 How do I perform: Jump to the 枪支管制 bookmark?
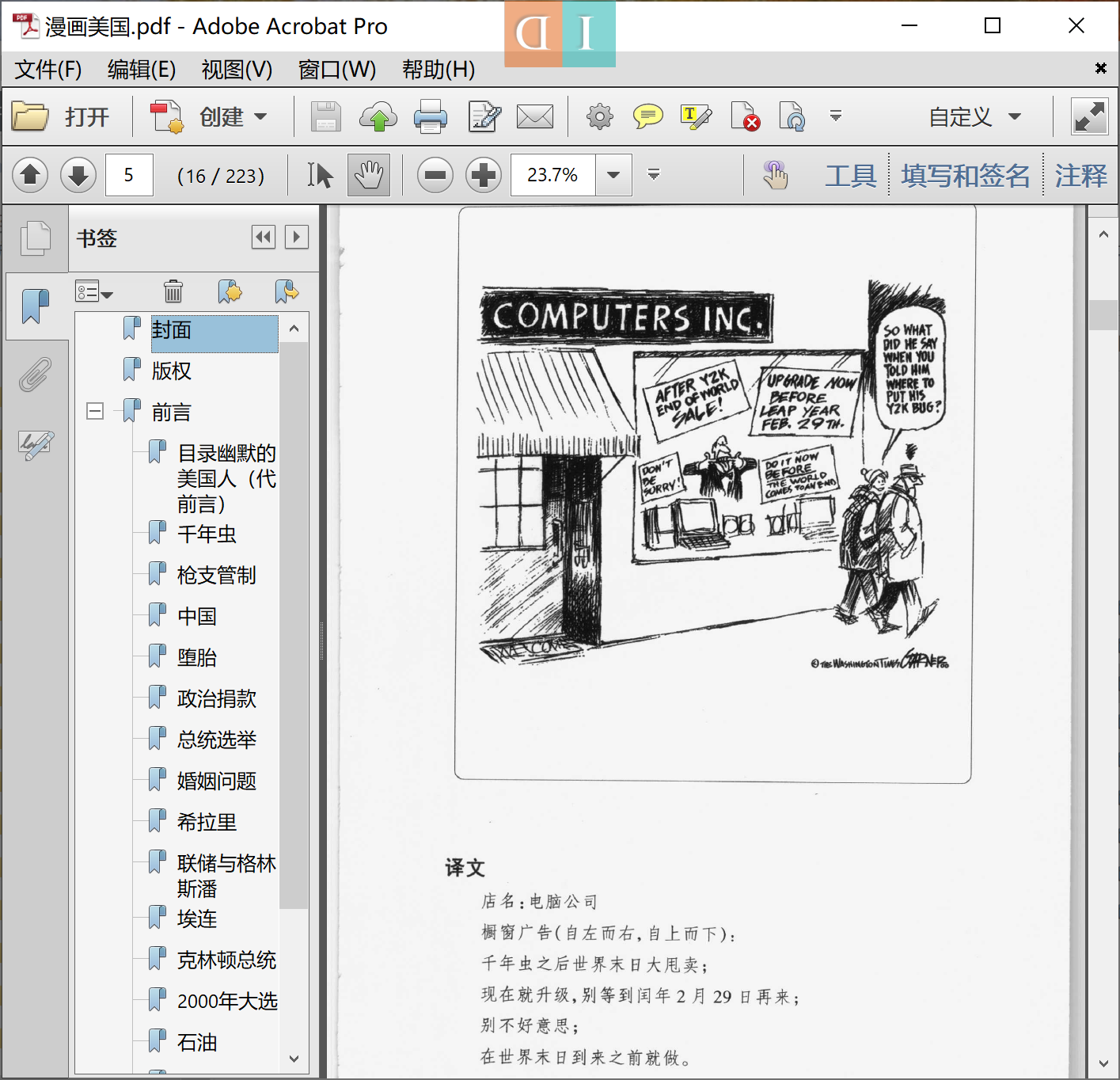point(216,575)
